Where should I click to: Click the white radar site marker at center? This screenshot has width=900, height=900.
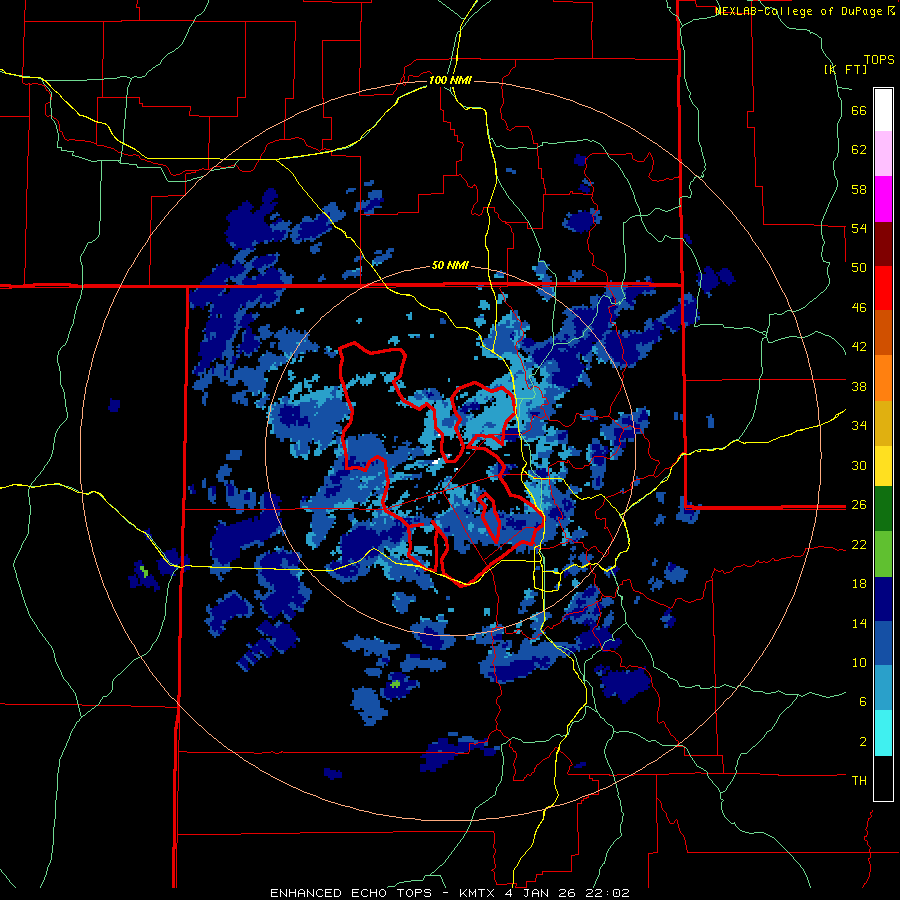point(436,461)
